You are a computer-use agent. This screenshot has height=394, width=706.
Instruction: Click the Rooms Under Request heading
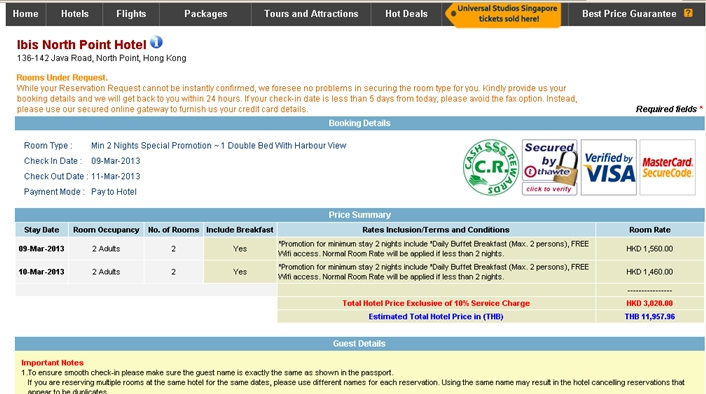(62, 77)
